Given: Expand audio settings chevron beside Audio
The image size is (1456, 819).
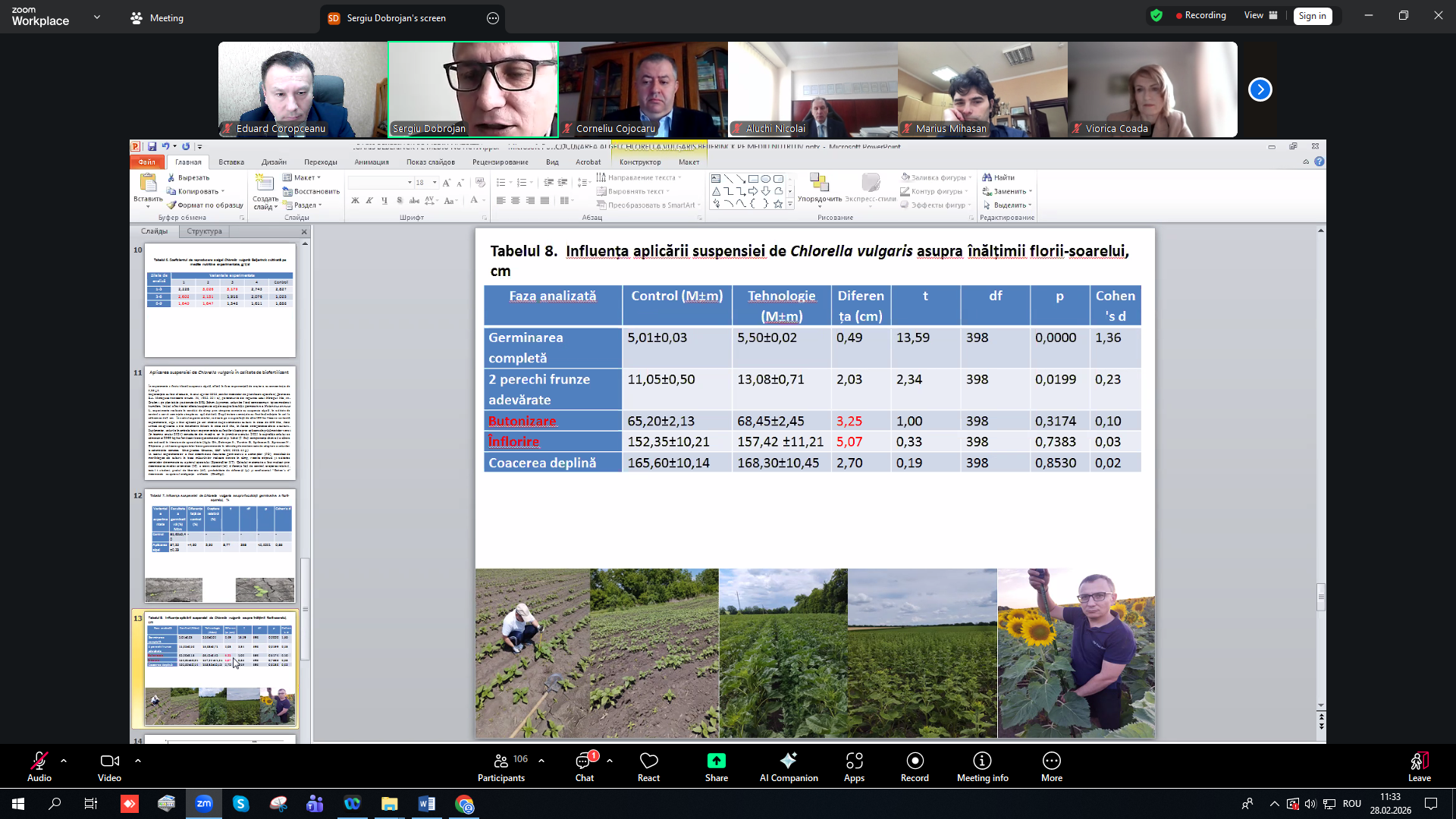Looking at the screenshot, I should [64, 760].
